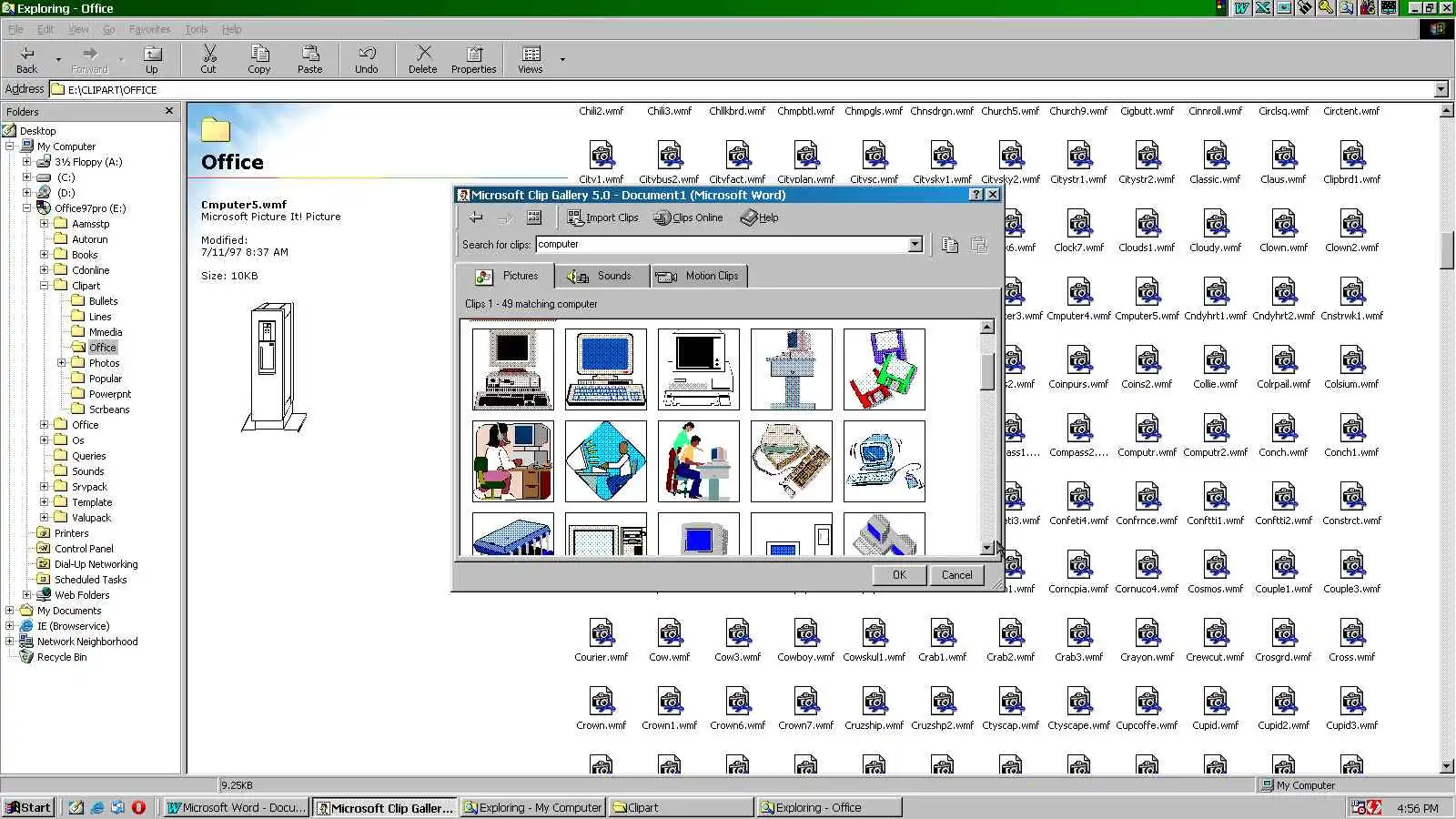Viewport: 1456px width, 819px height.
Task: Switch to the Pictures tab
Action: [x=508, y=276]
